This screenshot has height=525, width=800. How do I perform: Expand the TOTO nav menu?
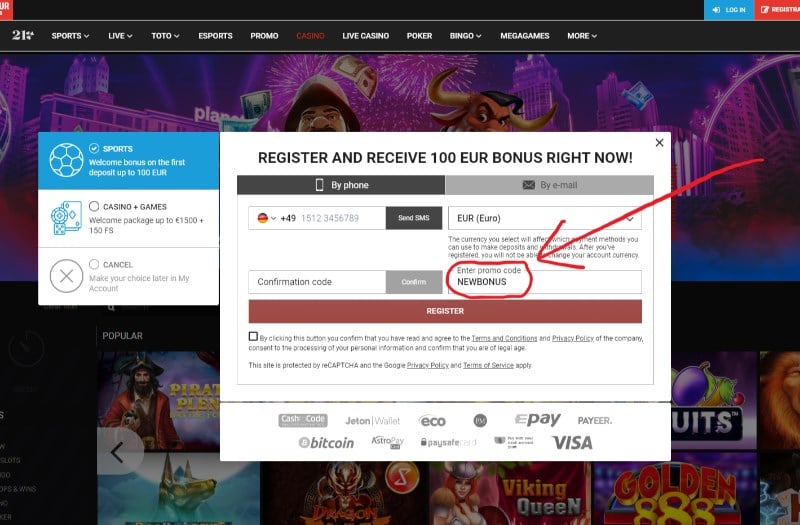click(x=165, y=36)
